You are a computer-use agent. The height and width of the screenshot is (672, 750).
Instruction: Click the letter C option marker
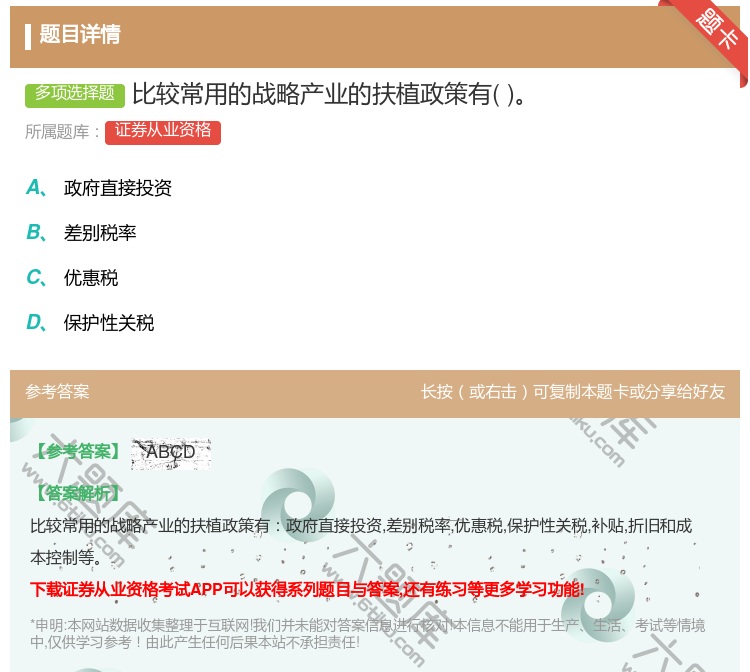(x=36, y=278)
